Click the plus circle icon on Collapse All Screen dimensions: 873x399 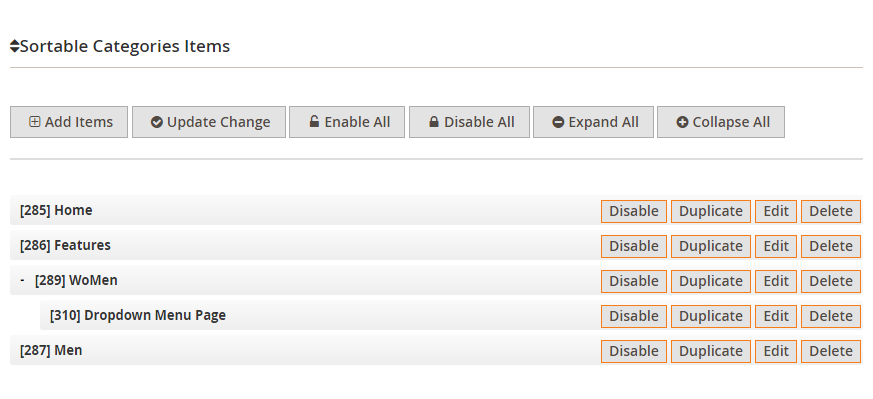[682, 122]
